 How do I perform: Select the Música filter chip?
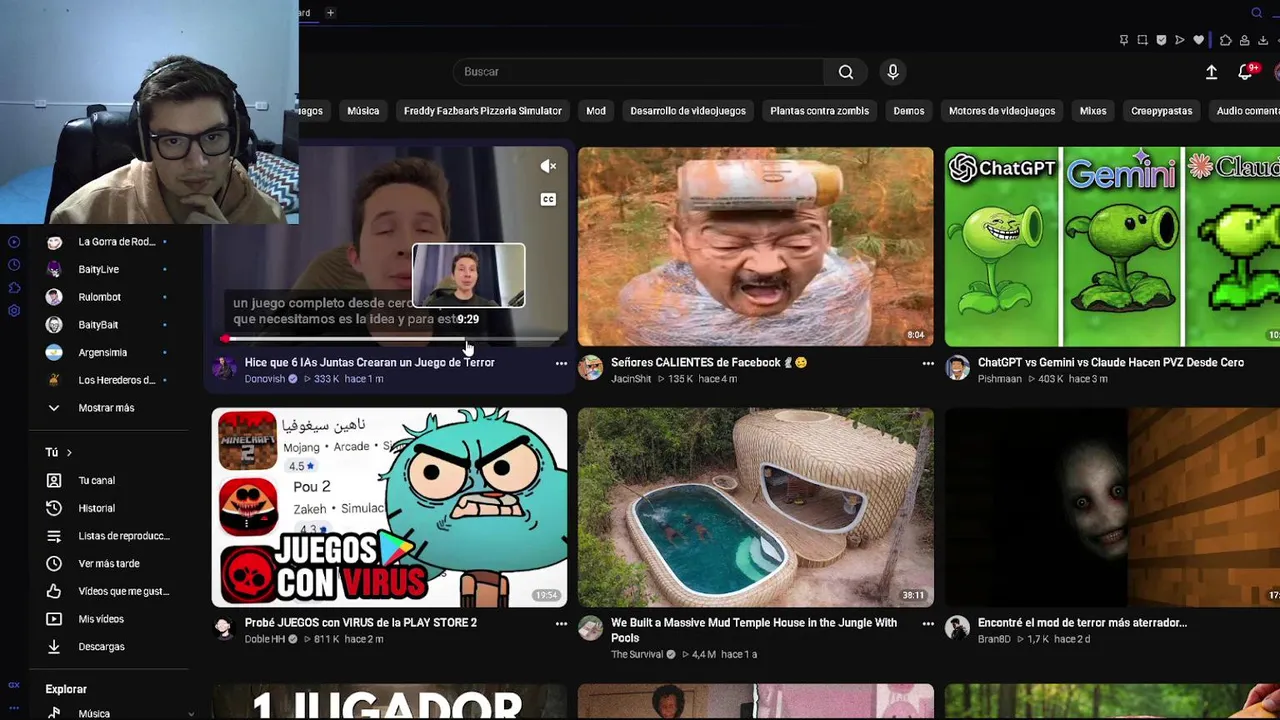(363, 111)
